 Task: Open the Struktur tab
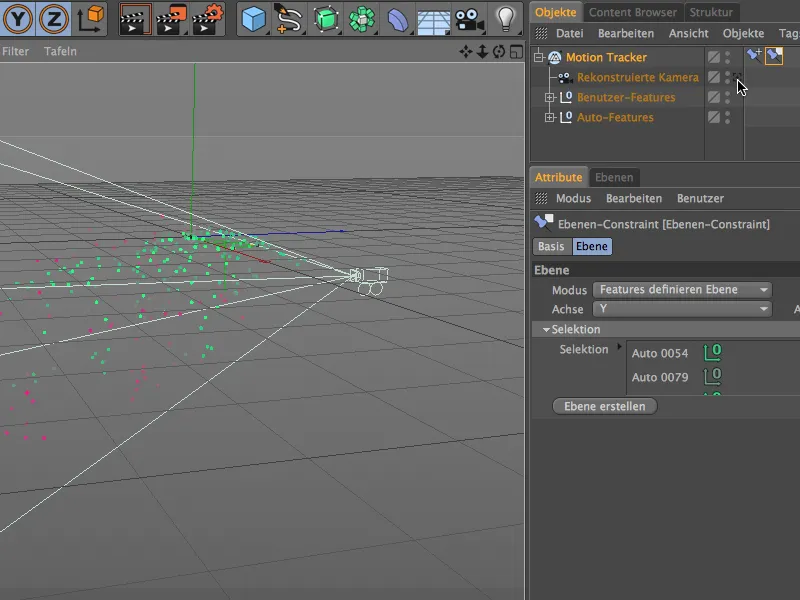pos(711,12)
